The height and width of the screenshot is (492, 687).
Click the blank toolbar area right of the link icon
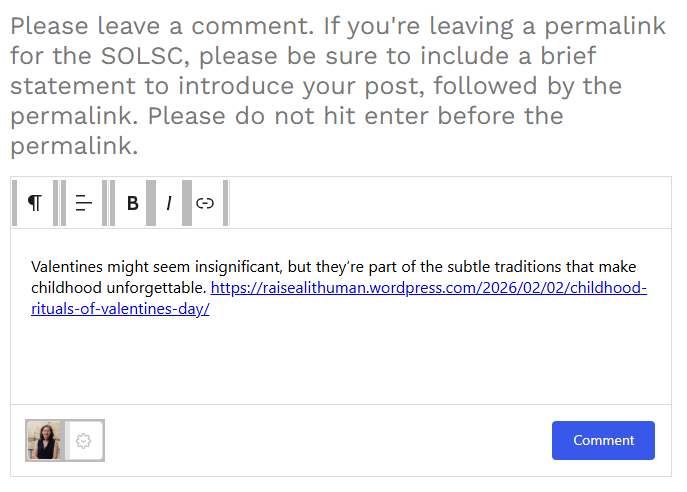point(450,203)
